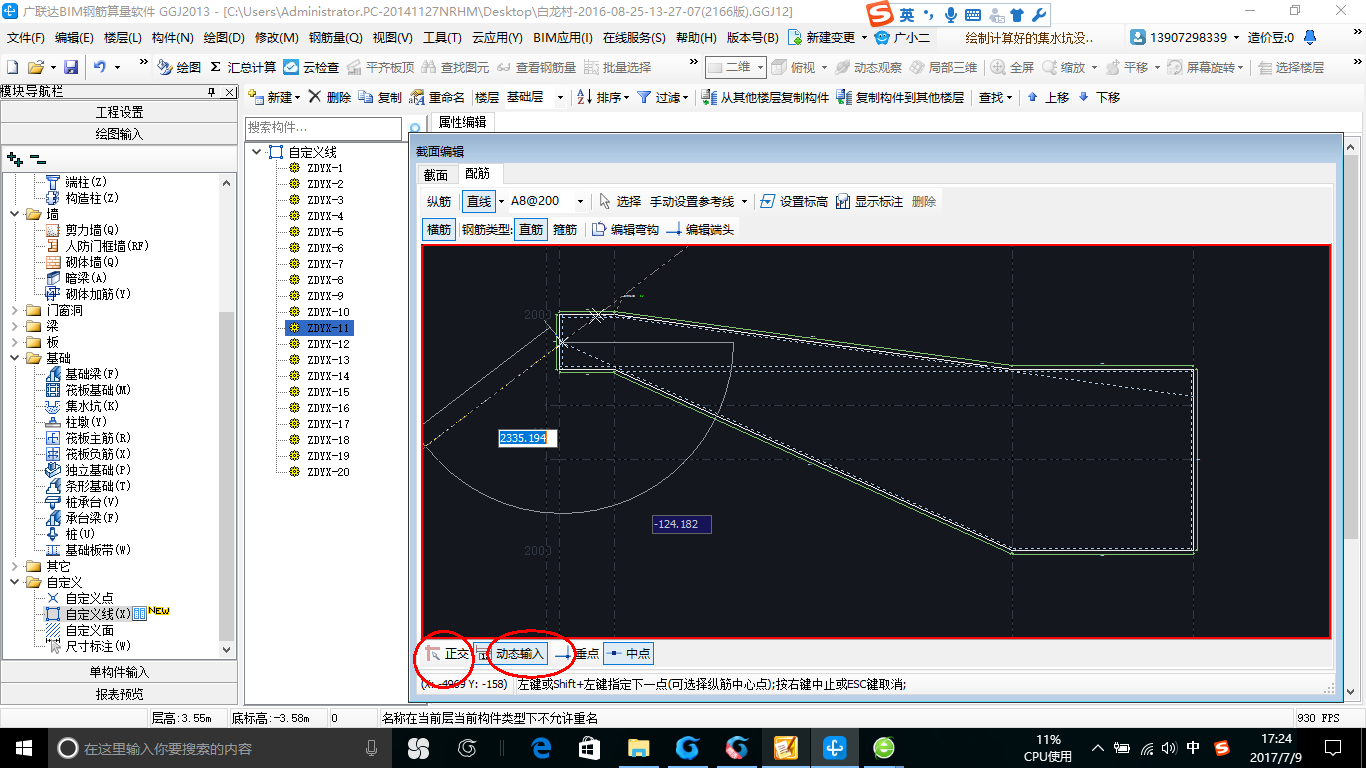Select 横筋 transverse bar mode
Screen dimensions: 1366x768
pos(439,229)
